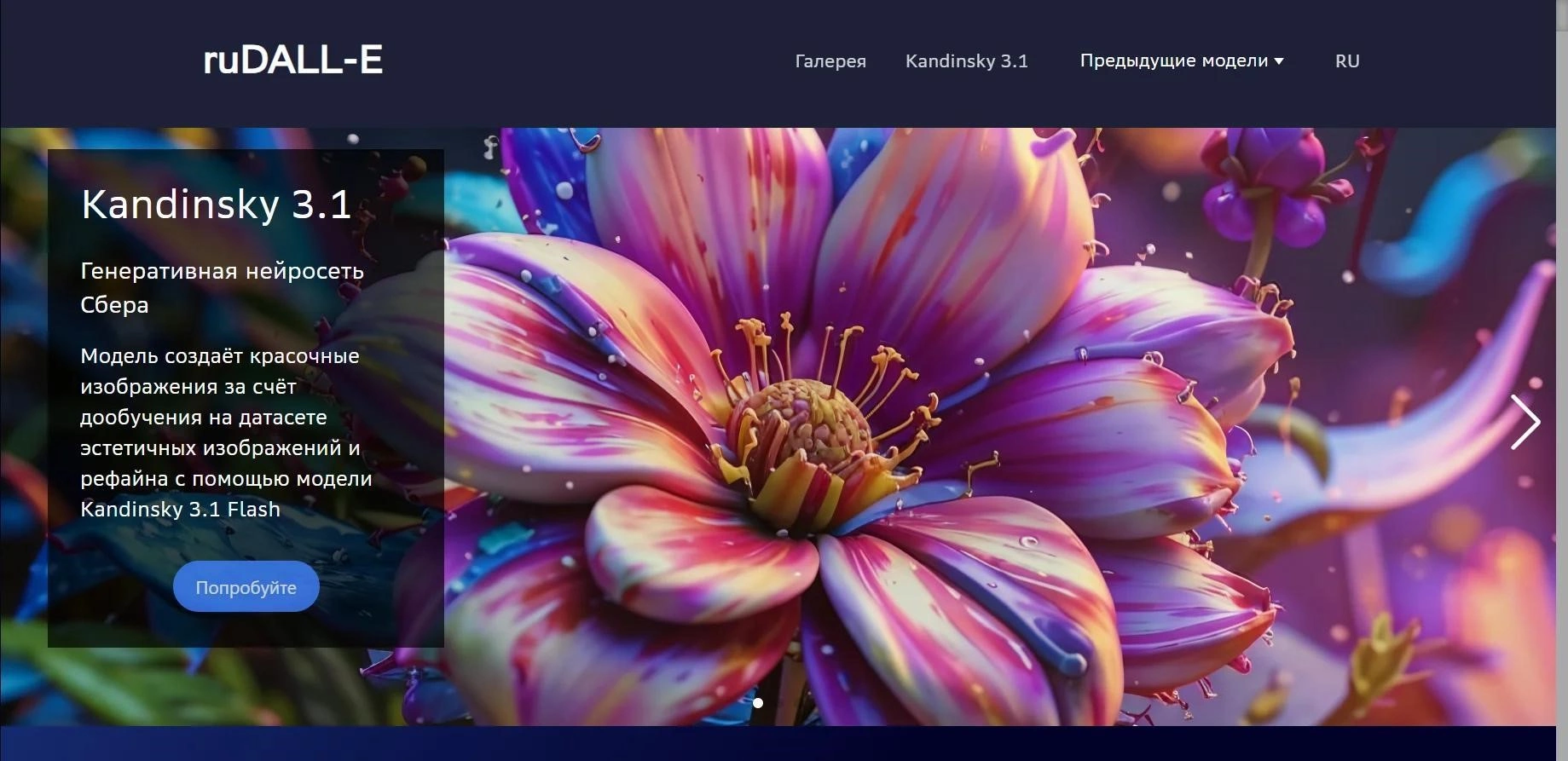Image resolution: width=1568 pixels, height=761 pixels.
Task: Expand the Предыдущие модели dropdown
Action: (1173, 61)
